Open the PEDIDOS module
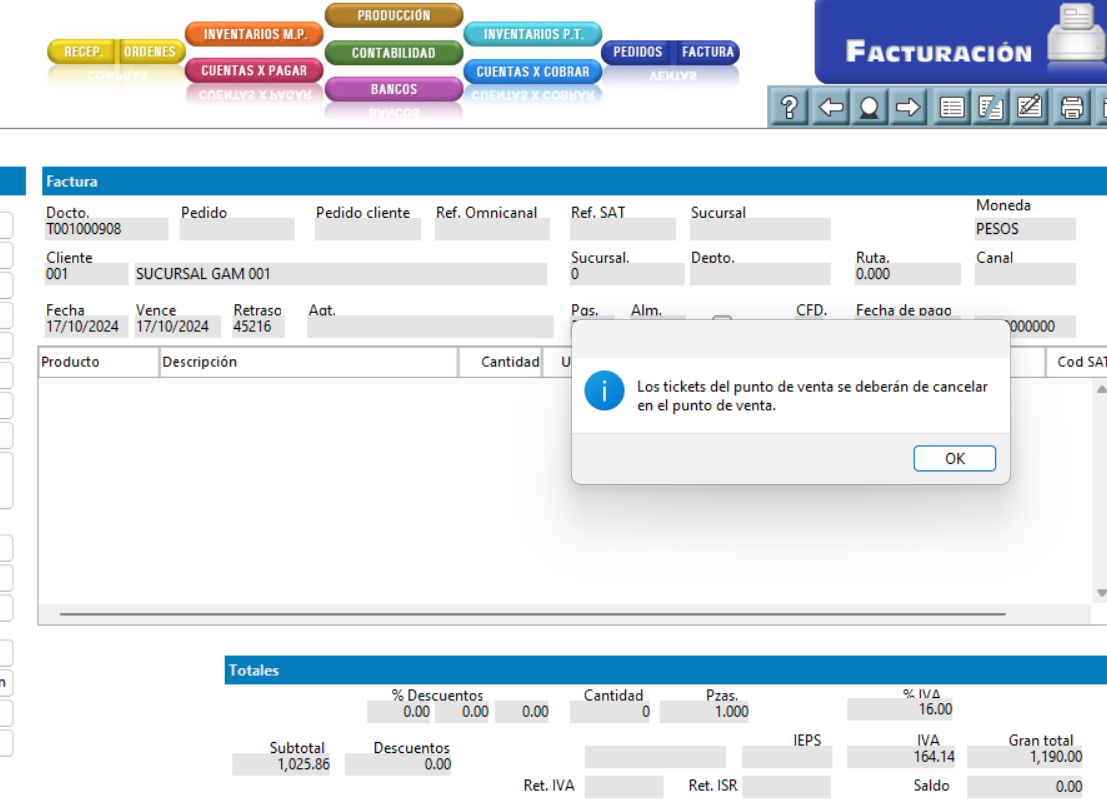The image size is (1107, 799). pyautogui.click(x=638, y=52)
